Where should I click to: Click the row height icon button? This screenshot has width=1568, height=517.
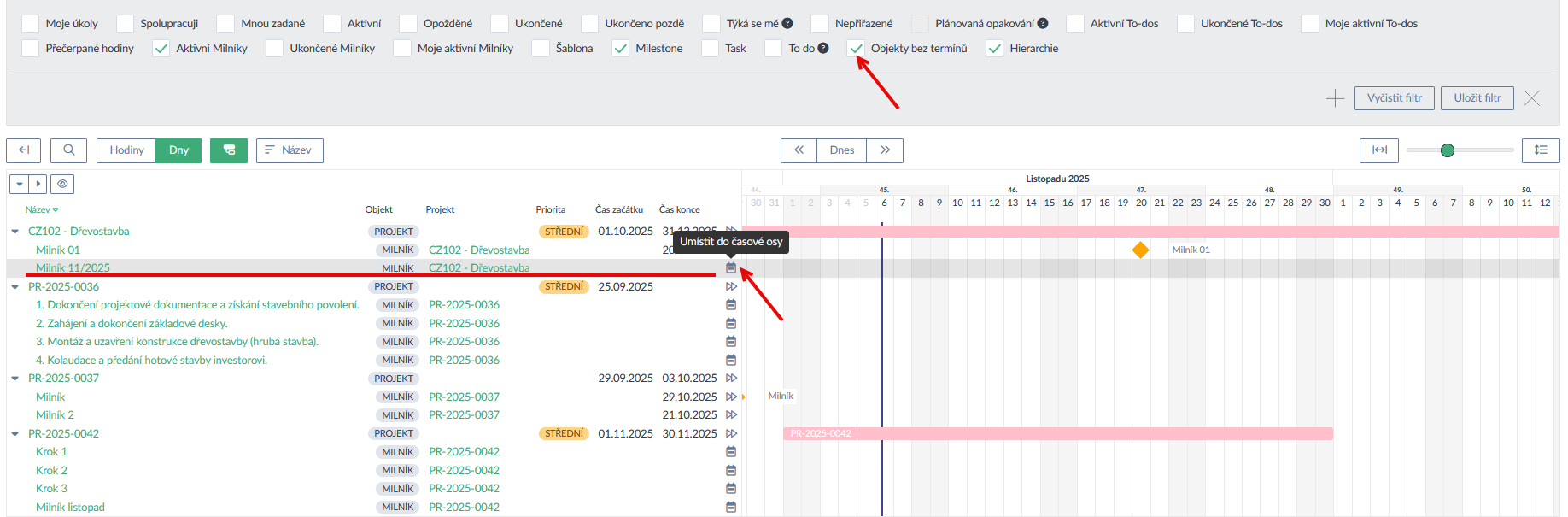click(x=1541, y=150)
